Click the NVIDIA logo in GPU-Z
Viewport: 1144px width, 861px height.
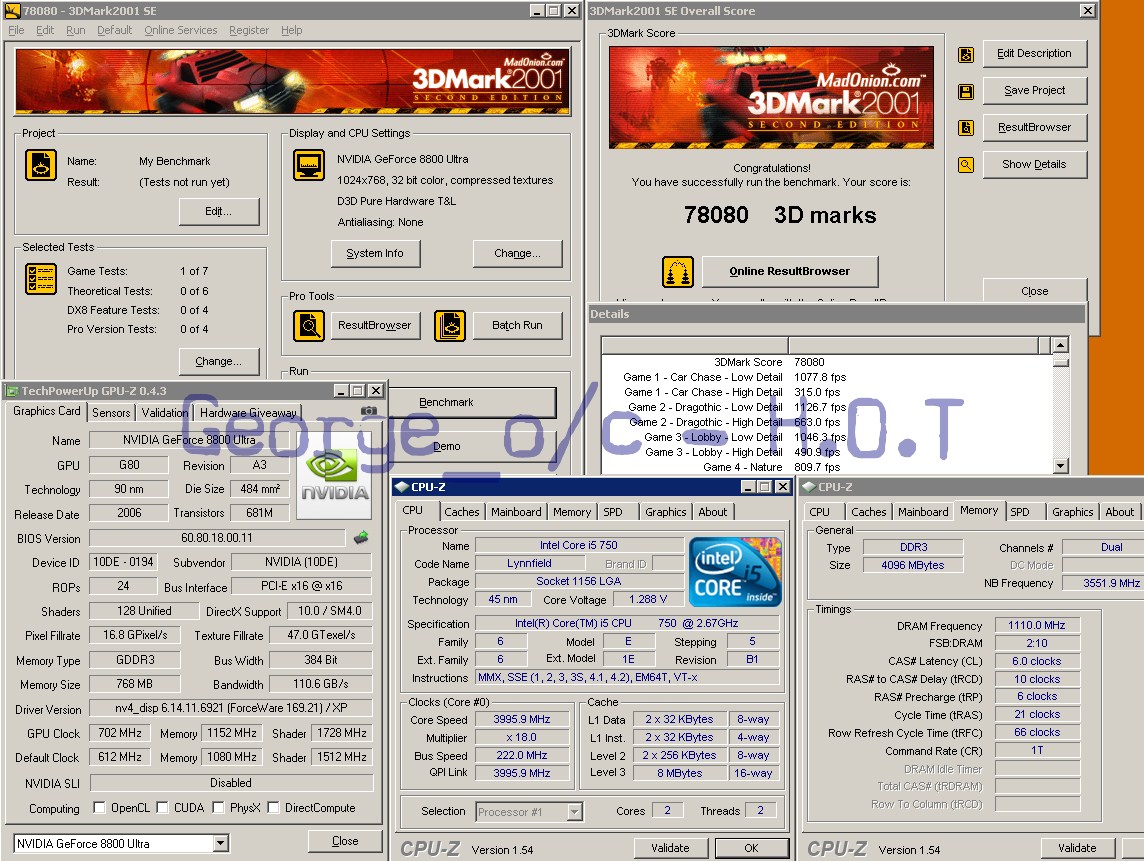335,476
